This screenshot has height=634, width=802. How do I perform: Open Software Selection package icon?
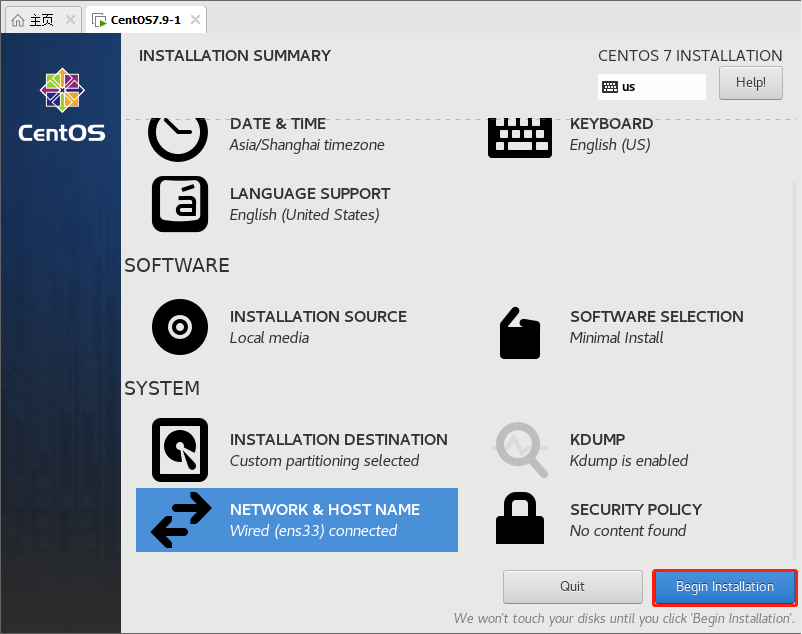point(520,333)
